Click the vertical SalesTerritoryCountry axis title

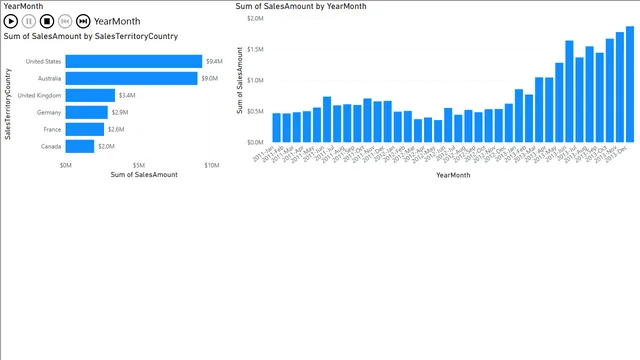click(8, 104)
